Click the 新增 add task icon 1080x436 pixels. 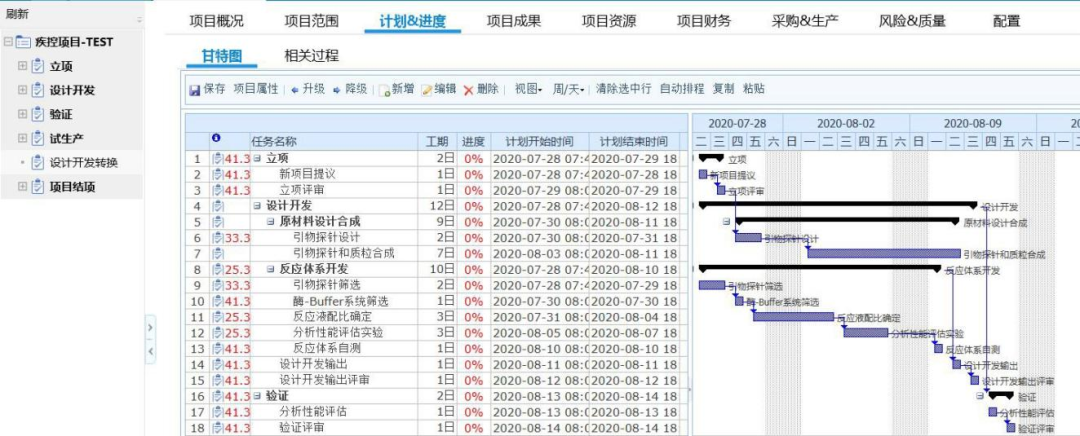pyautogui.click(x=383, y=89)
